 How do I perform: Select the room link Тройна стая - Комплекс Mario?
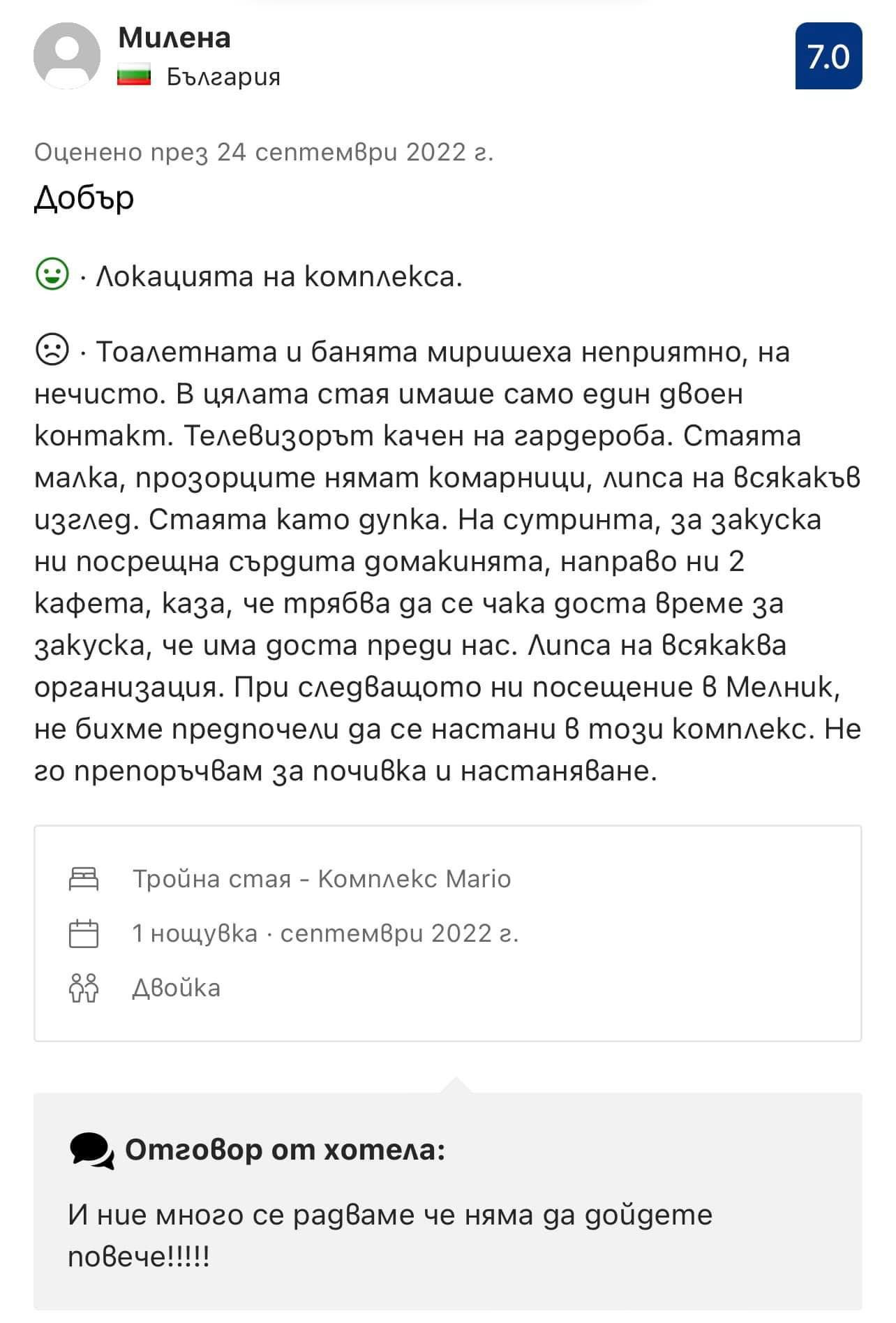tap(322, 878)
